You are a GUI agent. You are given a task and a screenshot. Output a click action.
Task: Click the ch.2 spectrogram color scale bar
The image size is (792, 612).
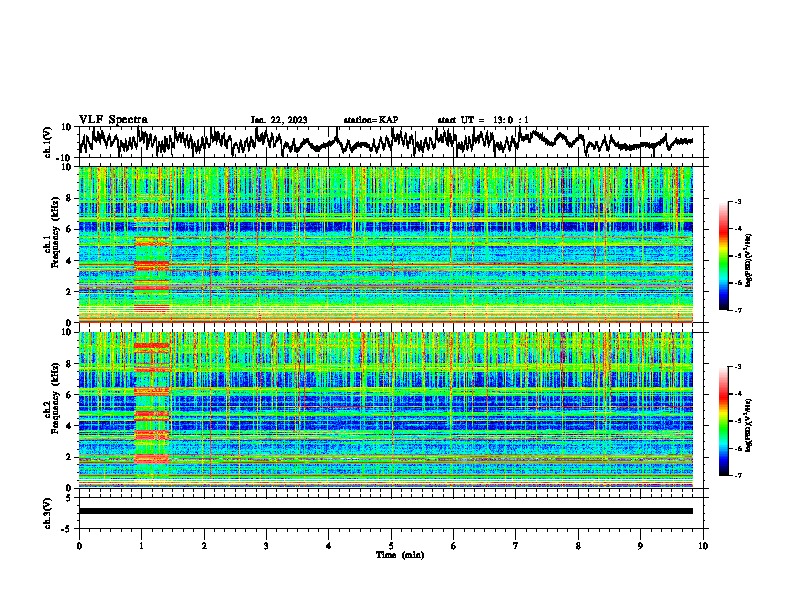723,421
